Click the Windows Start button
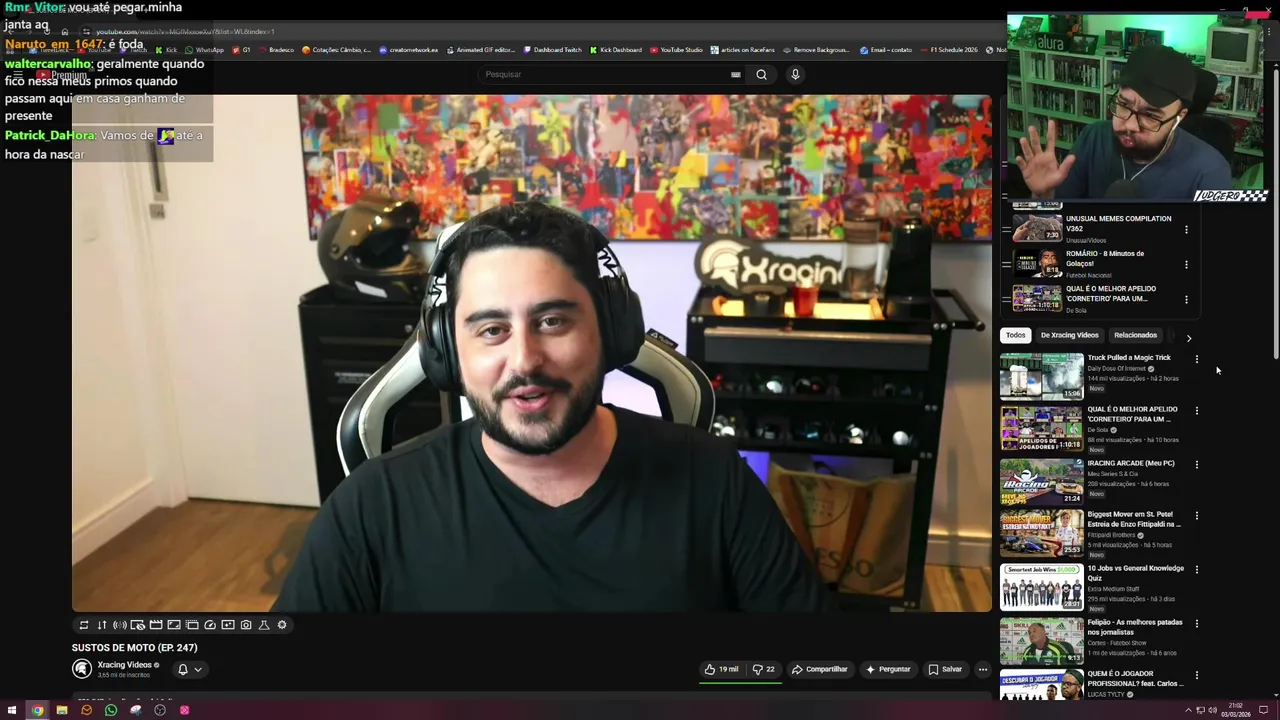The height and width of the screenshot is (720, 1280). click(x=12, y=710)
